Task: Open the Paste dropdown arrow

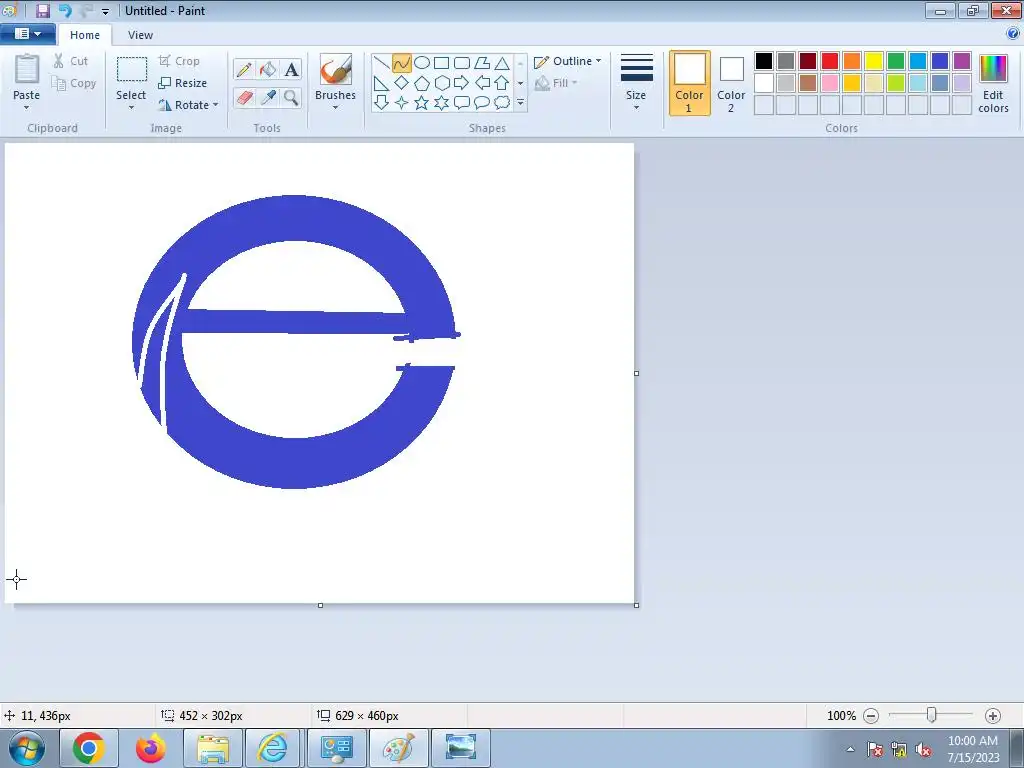Action: click(x=26, y=108)
